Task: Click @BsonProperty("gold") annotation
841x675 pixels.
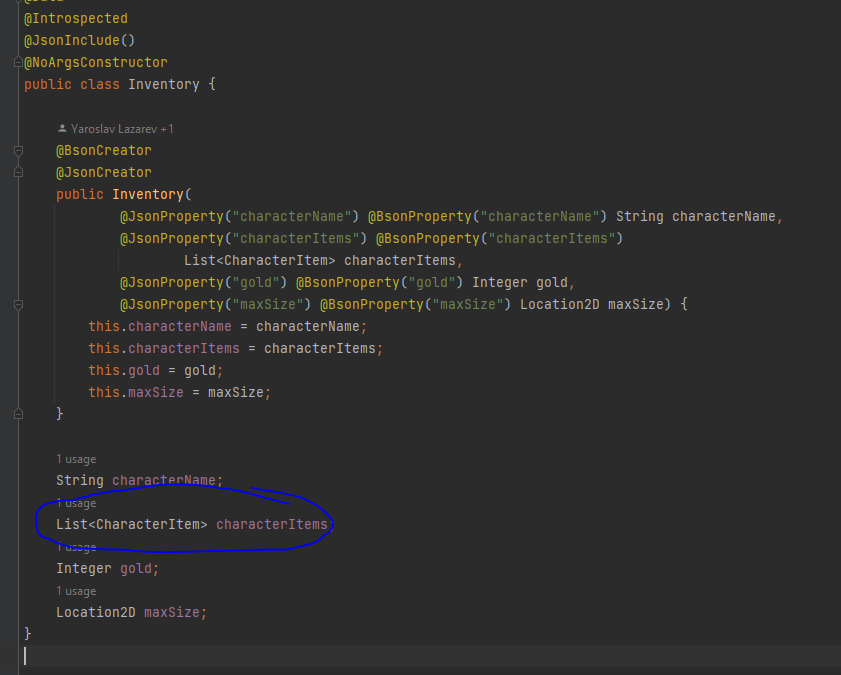Action: pyautogui.click(x=379, y=283)
